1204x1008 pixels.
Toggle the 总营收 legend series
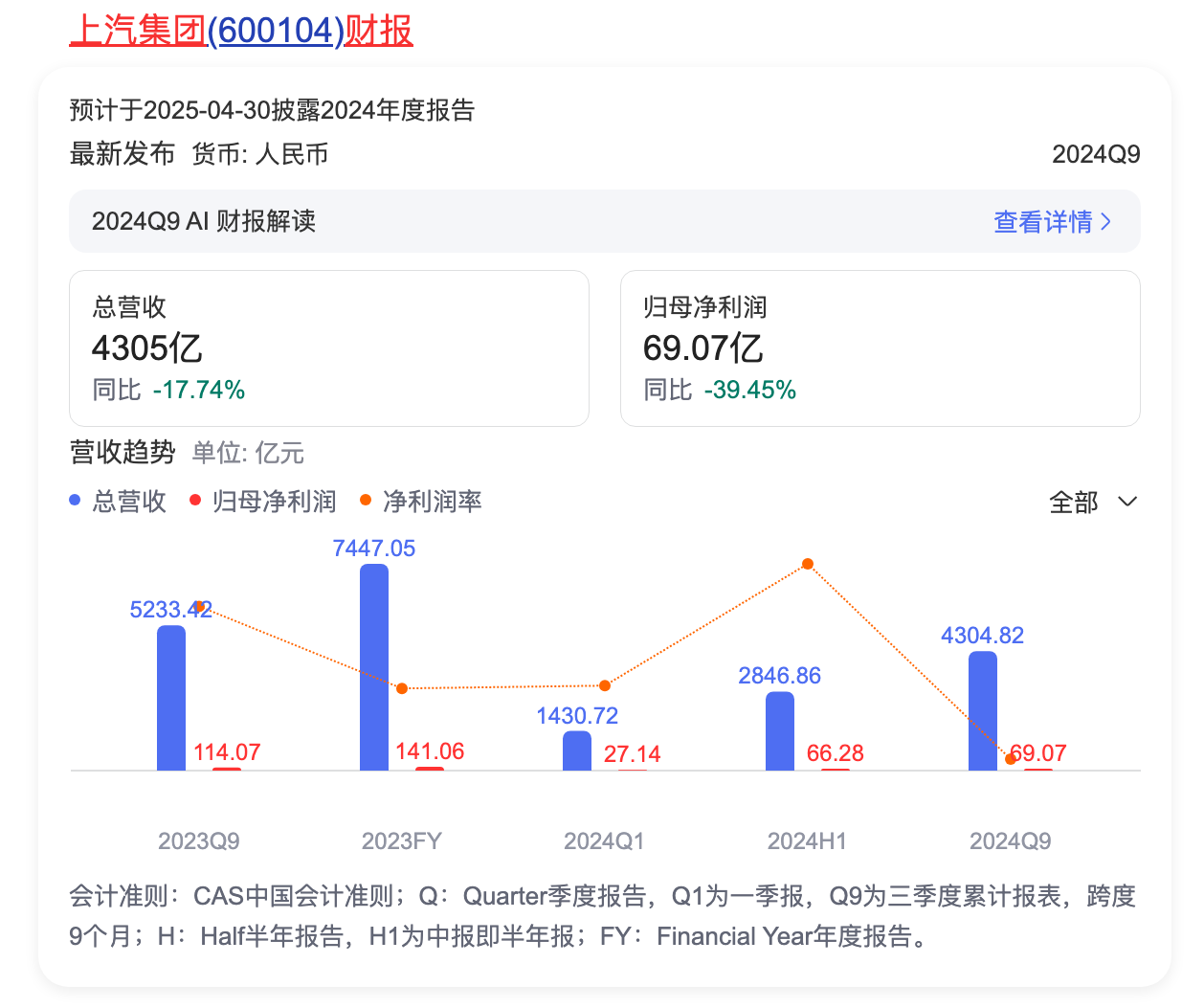(118, 501)
